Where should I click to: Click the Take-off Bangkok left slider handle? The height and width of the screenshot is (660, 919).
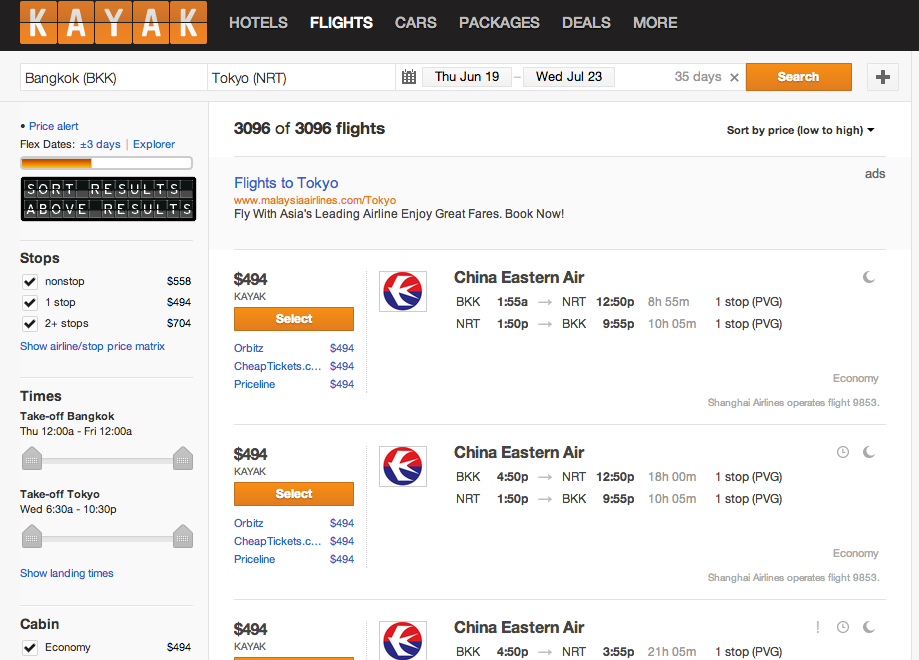pyautogui.click(x=32, y=458)
